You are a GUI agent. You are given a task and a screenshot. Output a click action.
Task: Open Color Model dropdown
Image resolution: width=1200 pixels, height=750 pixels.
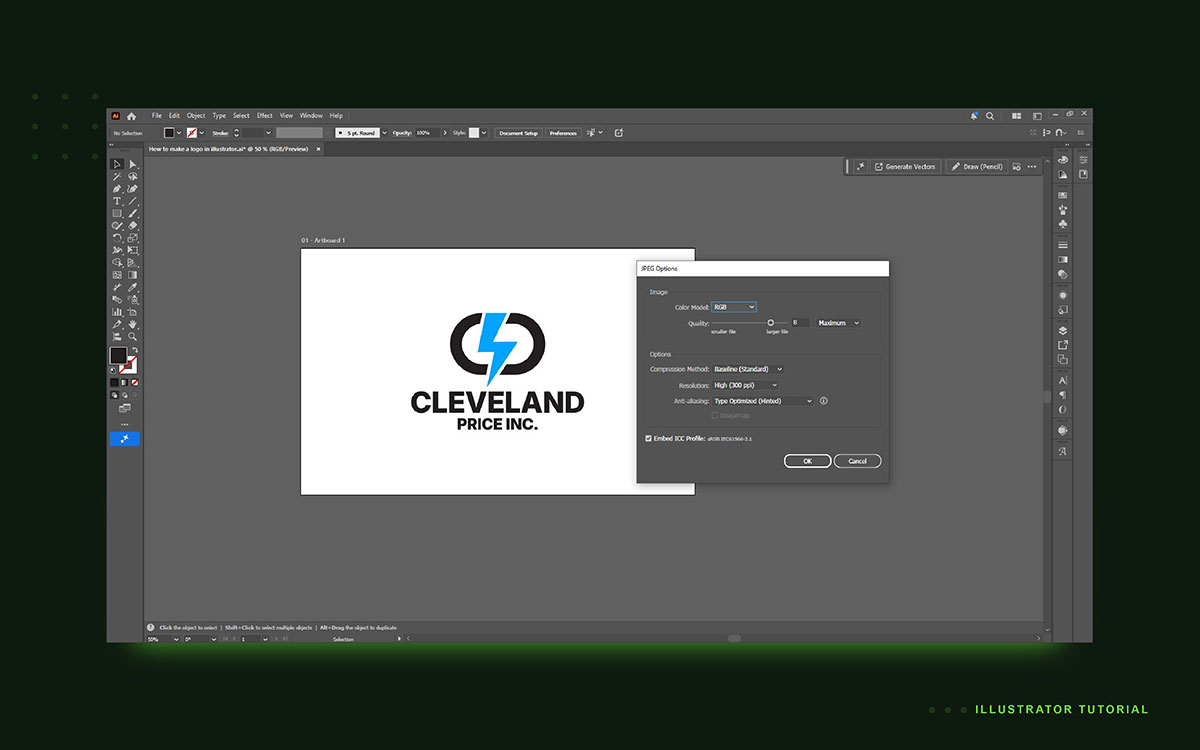point(734,307)
